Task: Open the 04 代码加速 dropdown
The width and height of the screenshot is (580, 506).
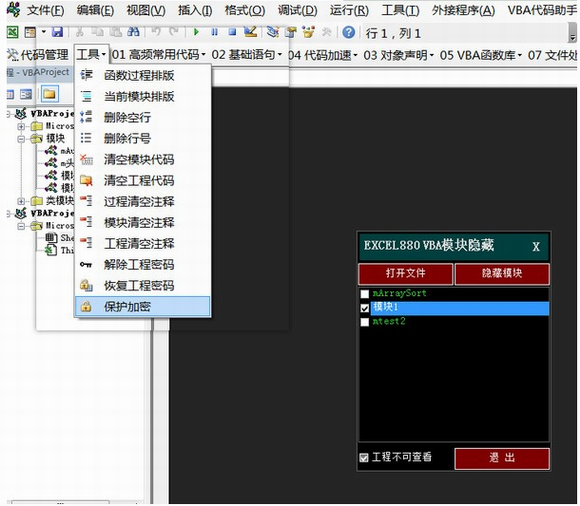Action: 323,55
